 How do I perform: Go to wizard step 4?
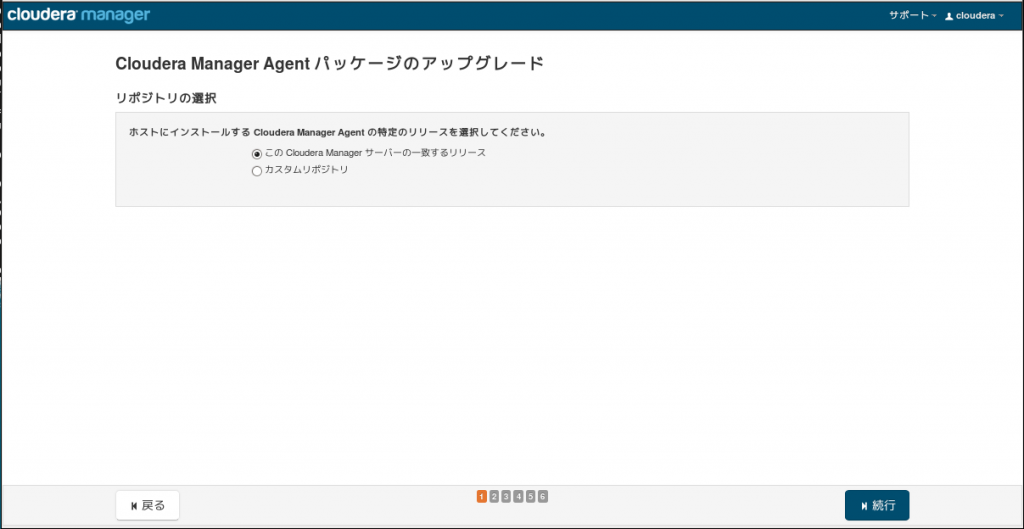519,497
